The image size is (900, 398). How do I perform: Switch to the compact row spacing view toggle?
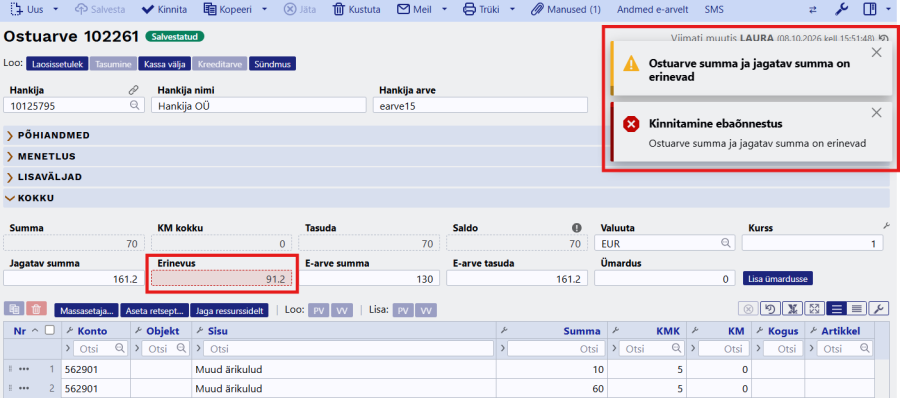(857, 310)
